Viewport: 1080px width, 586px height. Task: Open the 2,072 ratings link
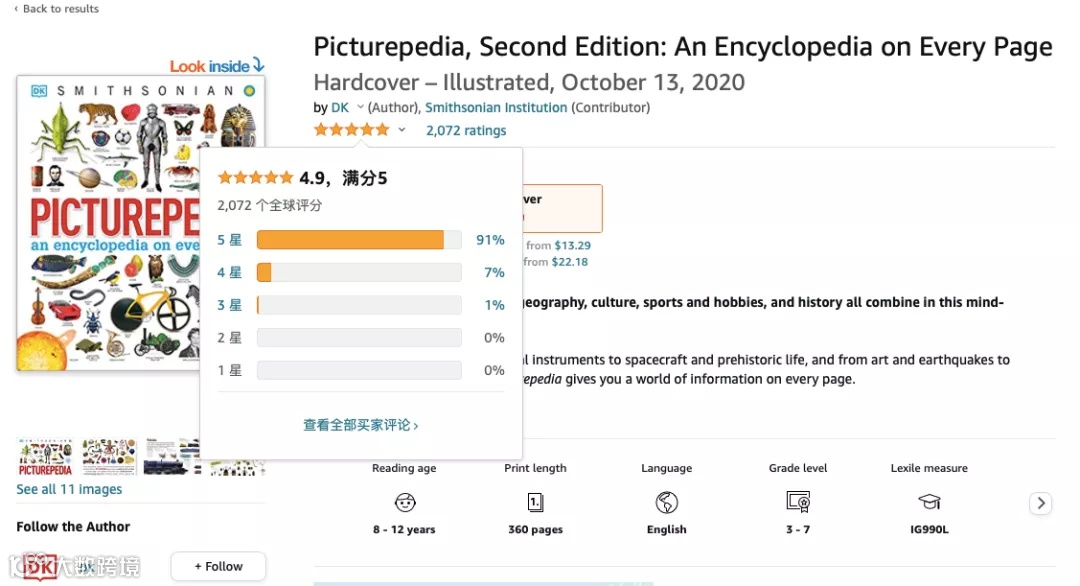[x=466, y=130]
